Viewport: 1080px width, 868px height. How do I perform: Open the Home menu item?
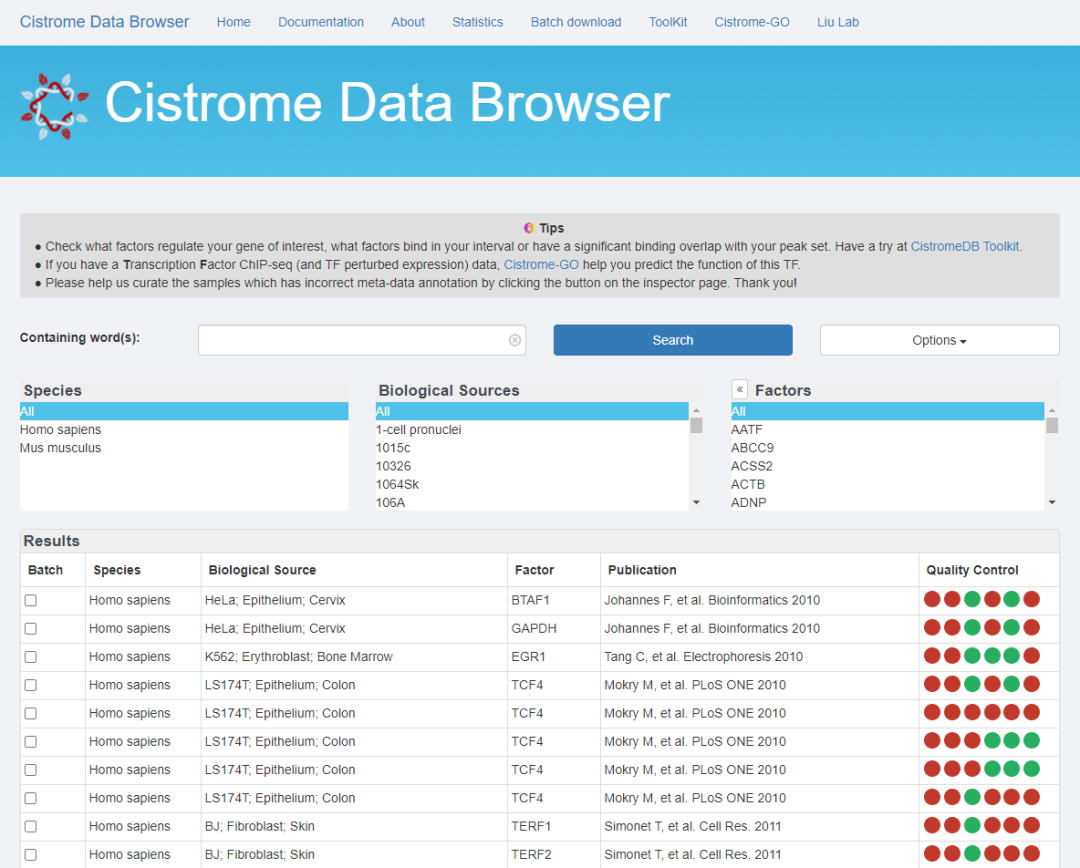(233, 22)
